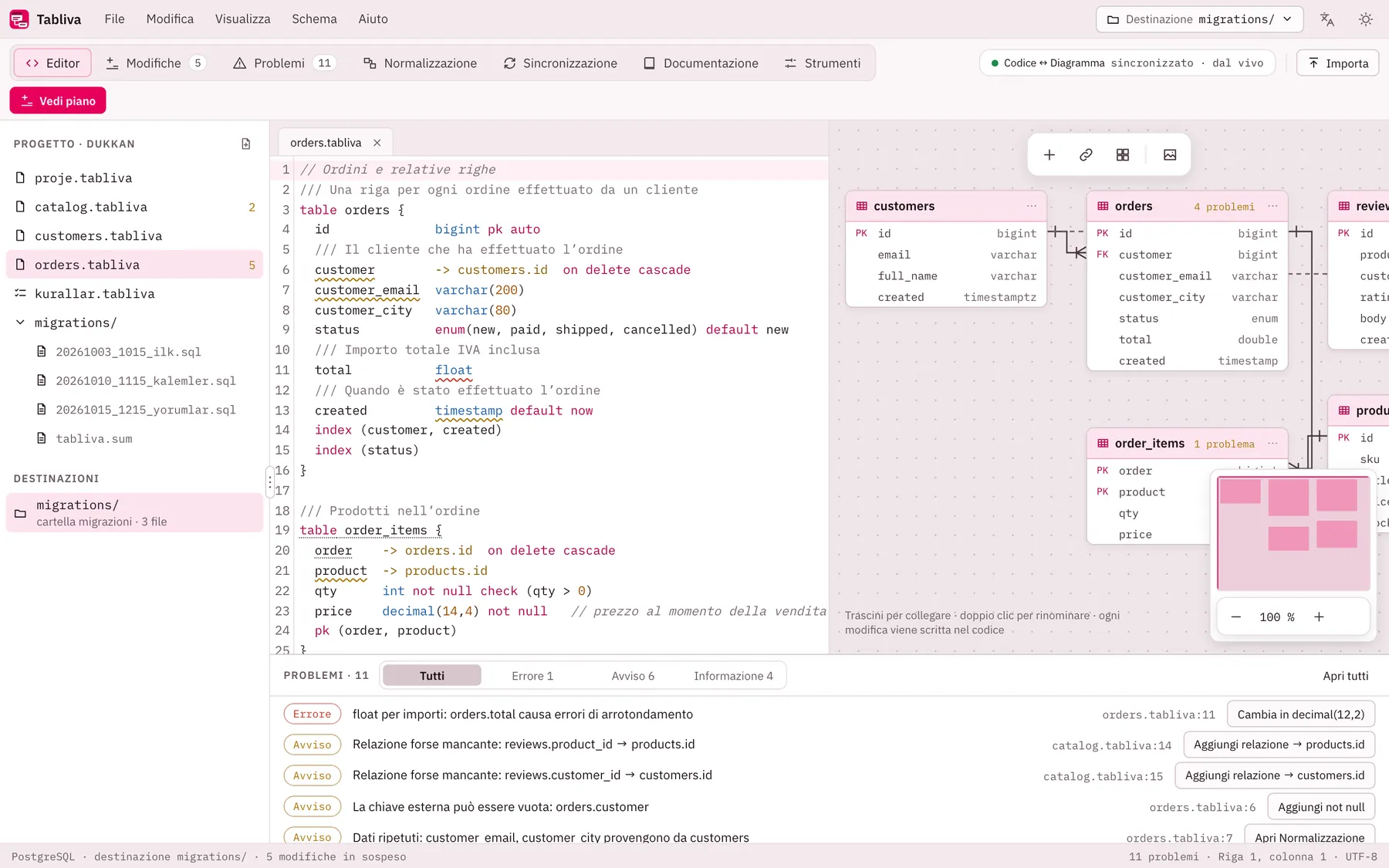Close the orders.tabliva editor tab
This screenshot has width=1389, height=868.
pyautogui.click(x=377, y=143)
